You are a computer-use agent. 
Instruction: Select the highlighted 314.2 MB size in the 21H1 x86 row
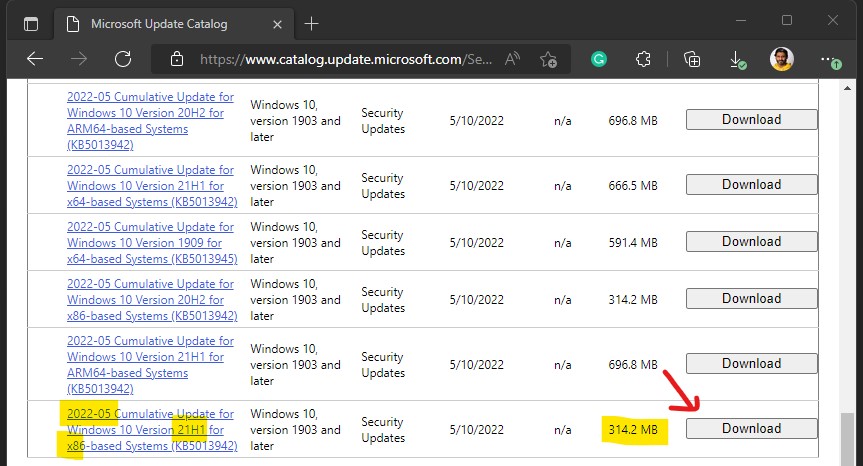point(633,430)
